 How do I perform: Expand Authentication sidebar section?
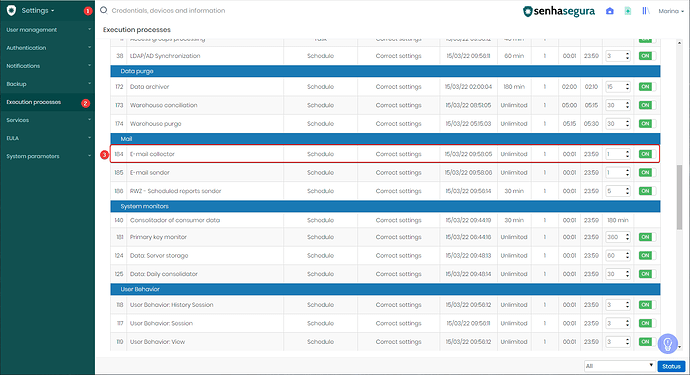(48, 48)
